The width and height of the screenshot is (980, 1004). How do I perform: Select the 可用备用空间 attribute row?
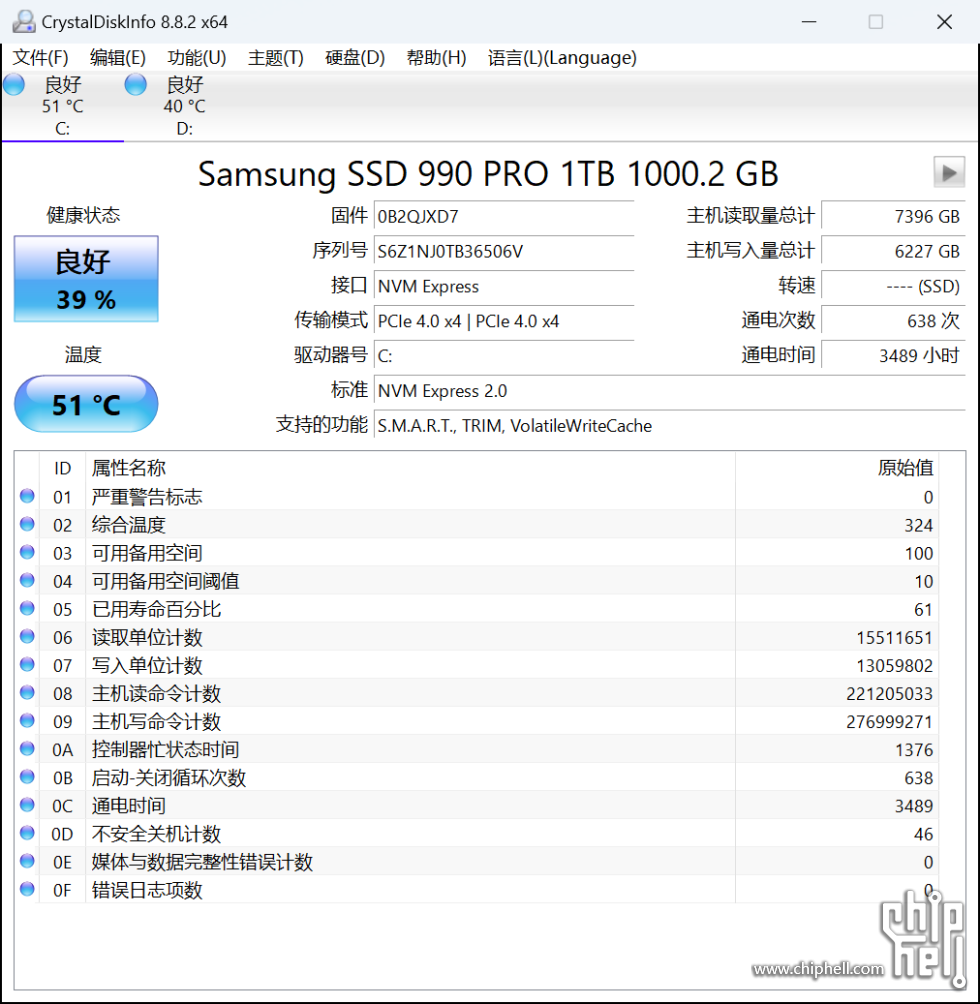(x=476, y=553)
